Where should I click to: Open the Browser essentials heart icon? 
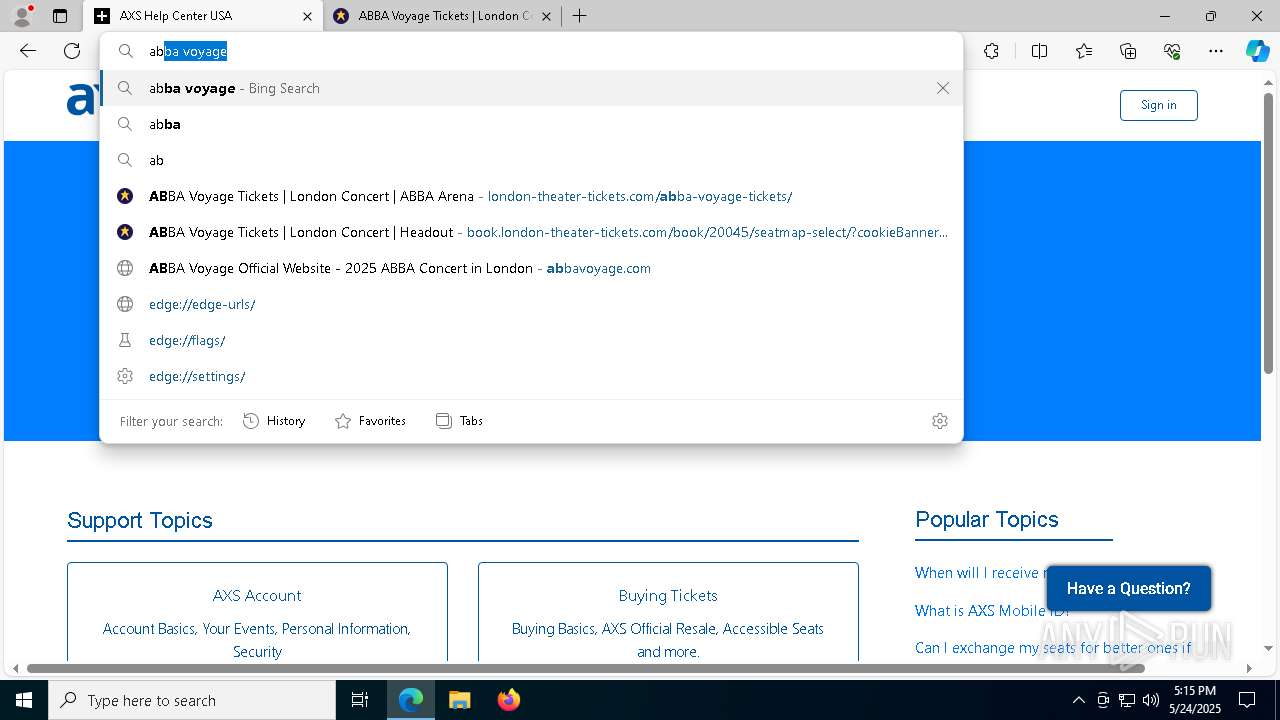point(1172,51)
